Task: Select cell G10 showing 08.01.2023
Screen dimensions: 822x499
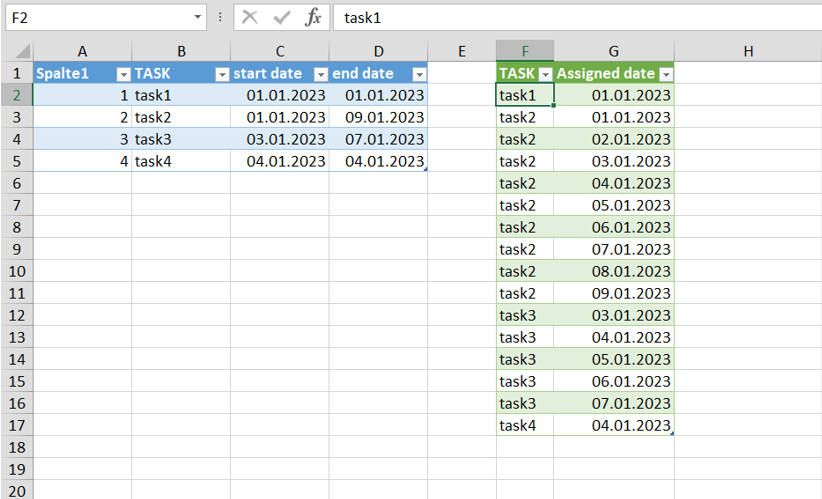Action: tap(614, 271)
